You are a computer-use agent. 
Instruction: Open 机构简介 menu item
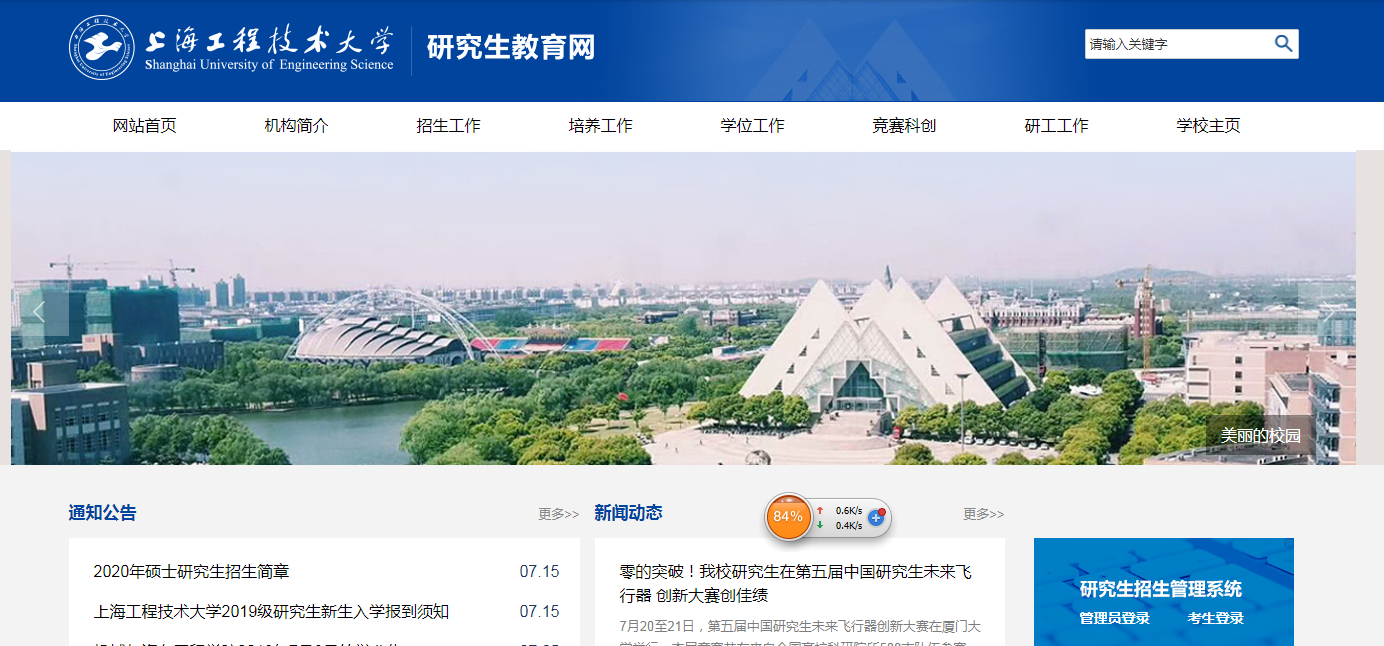click(x=297, y=126)
